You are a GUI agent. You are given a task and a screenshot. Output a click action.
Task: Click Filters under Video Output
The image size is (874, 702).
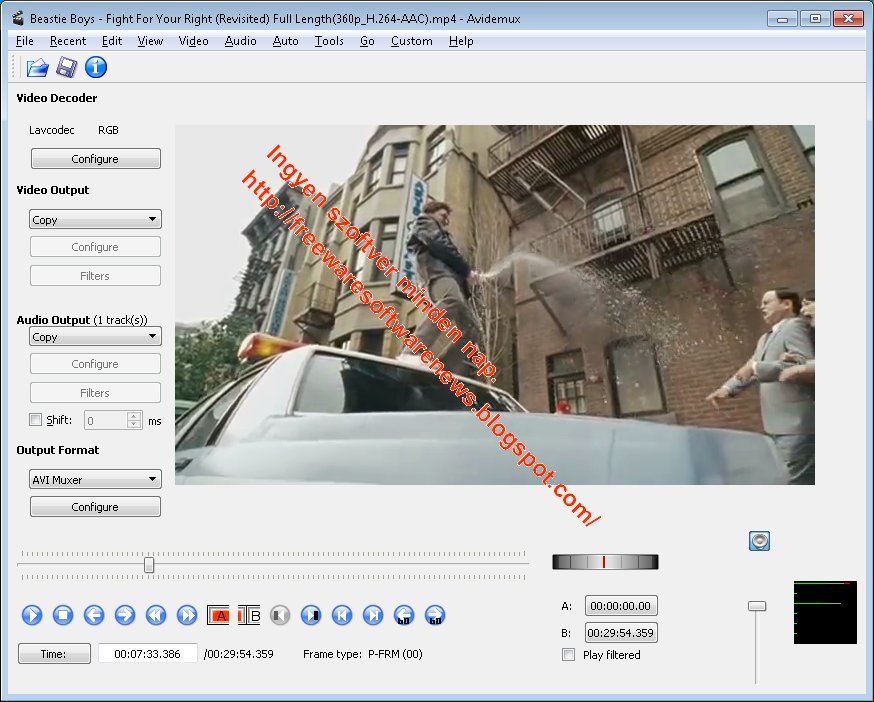[x=95, y=275]
